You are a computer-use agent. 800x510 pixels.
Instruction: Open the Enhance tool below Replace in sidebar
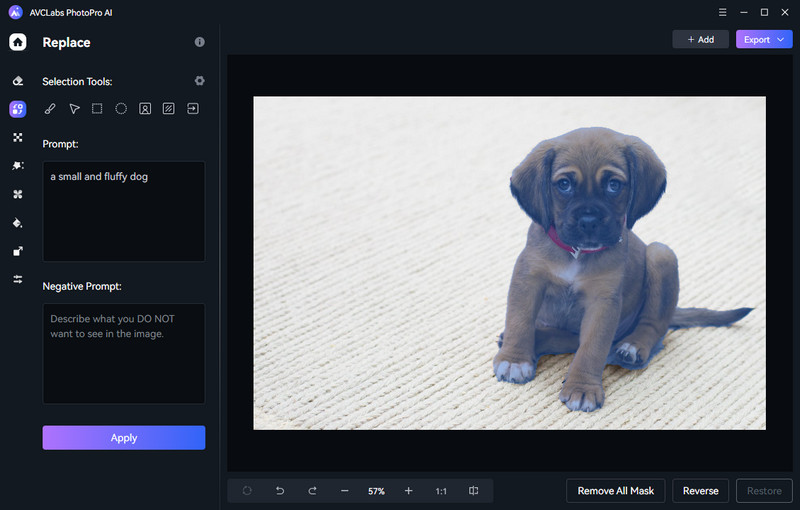(x=18, y=137)
